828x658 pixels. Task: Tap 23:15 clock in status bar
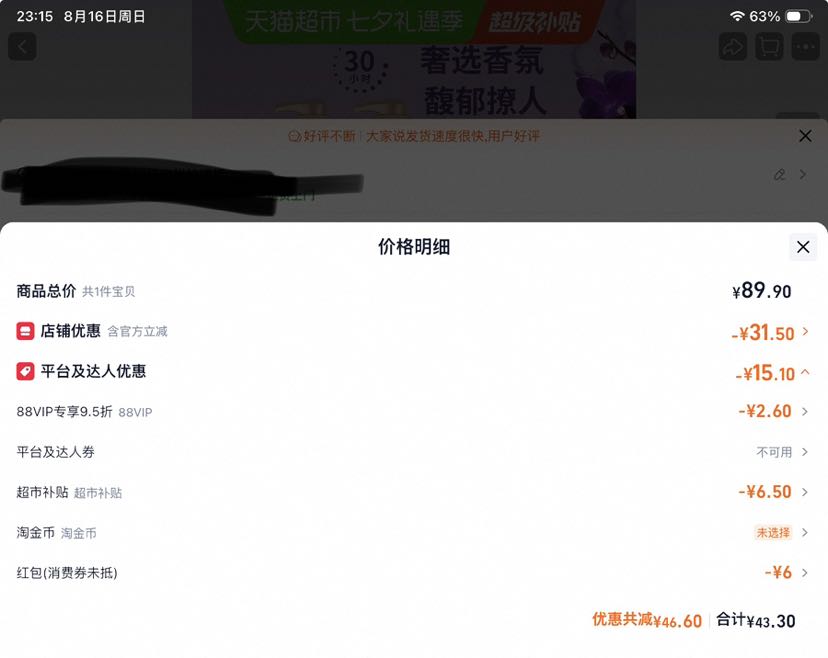pyautogui.click(x=35, y=16)
